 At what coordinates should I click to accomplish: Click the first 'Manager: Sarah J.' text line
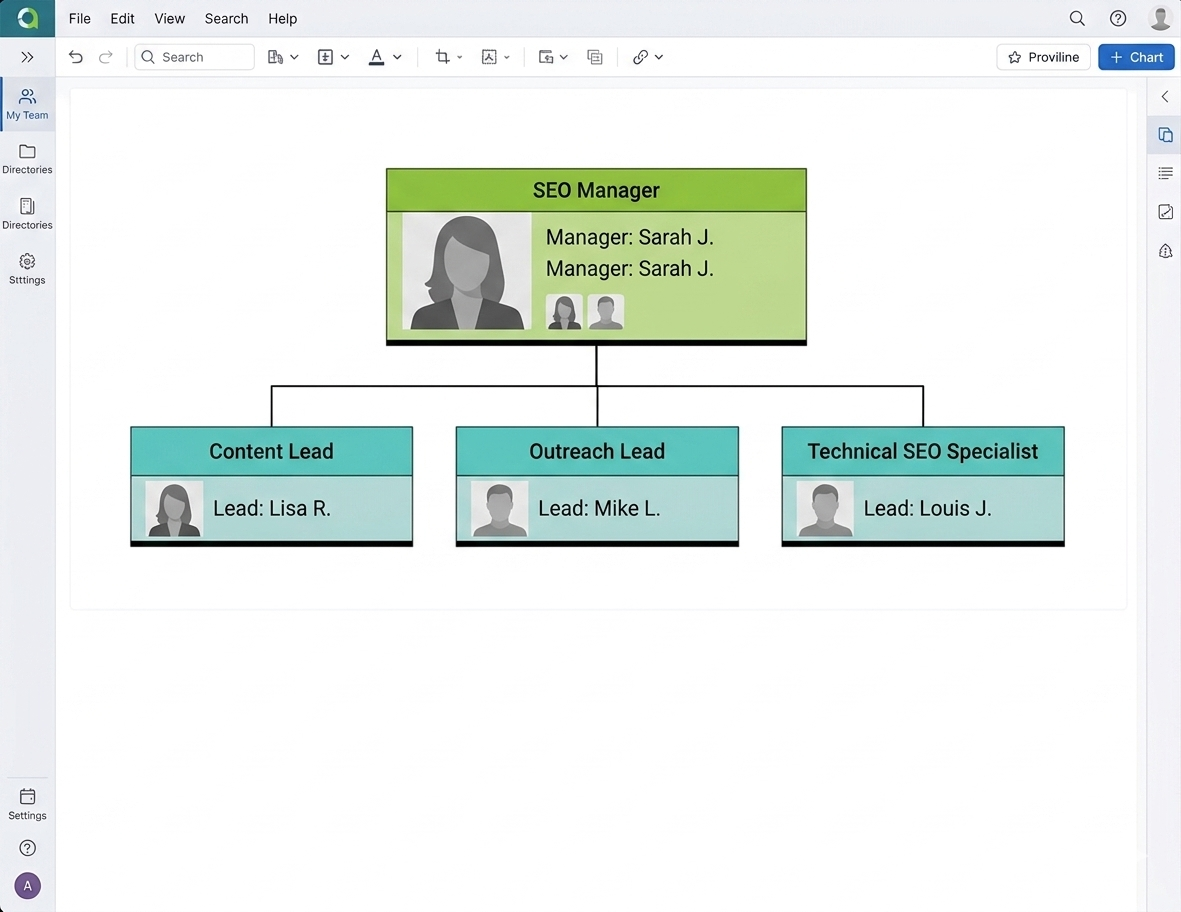click(630, 237)
